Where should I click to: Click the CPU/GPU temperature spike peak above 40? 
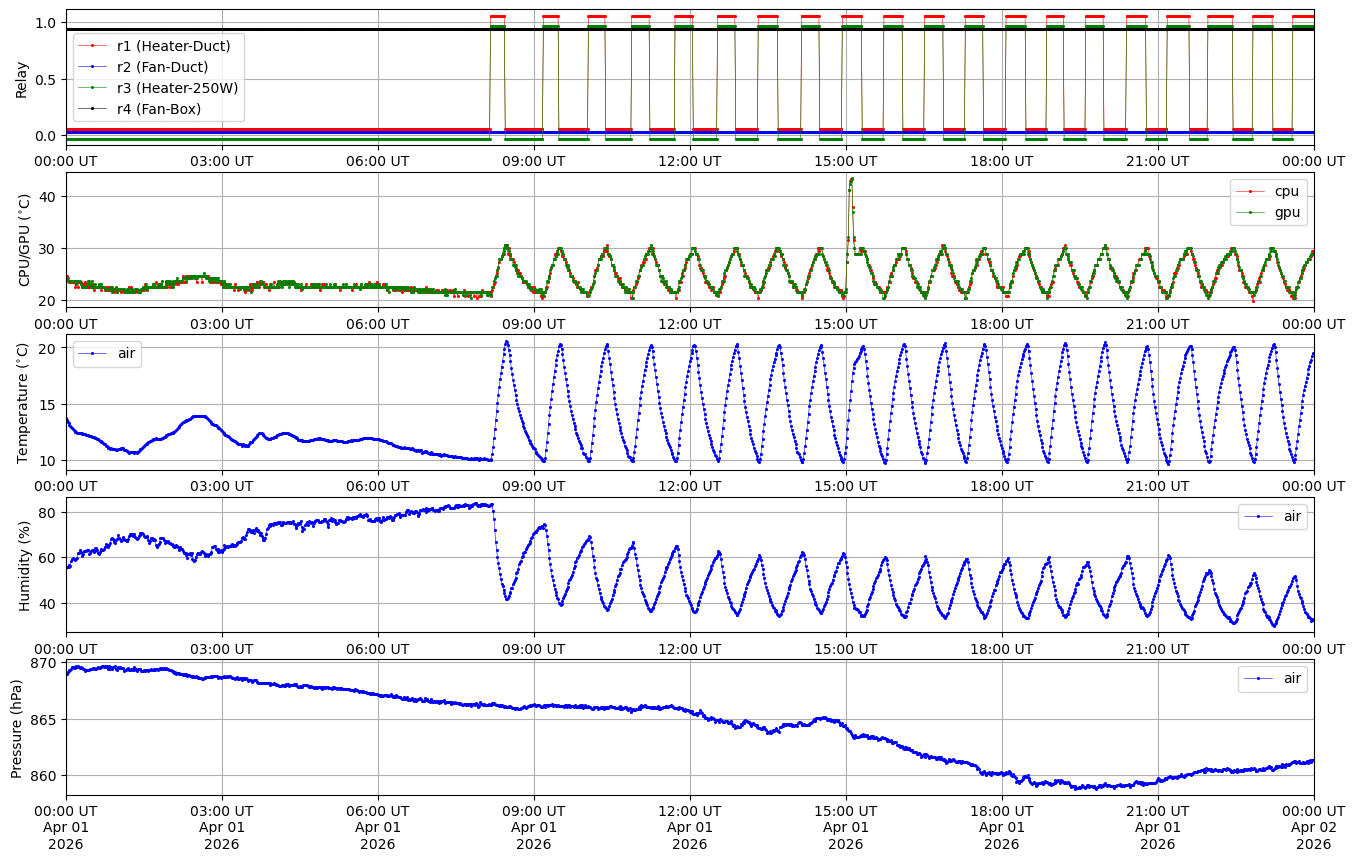[851, 179]
